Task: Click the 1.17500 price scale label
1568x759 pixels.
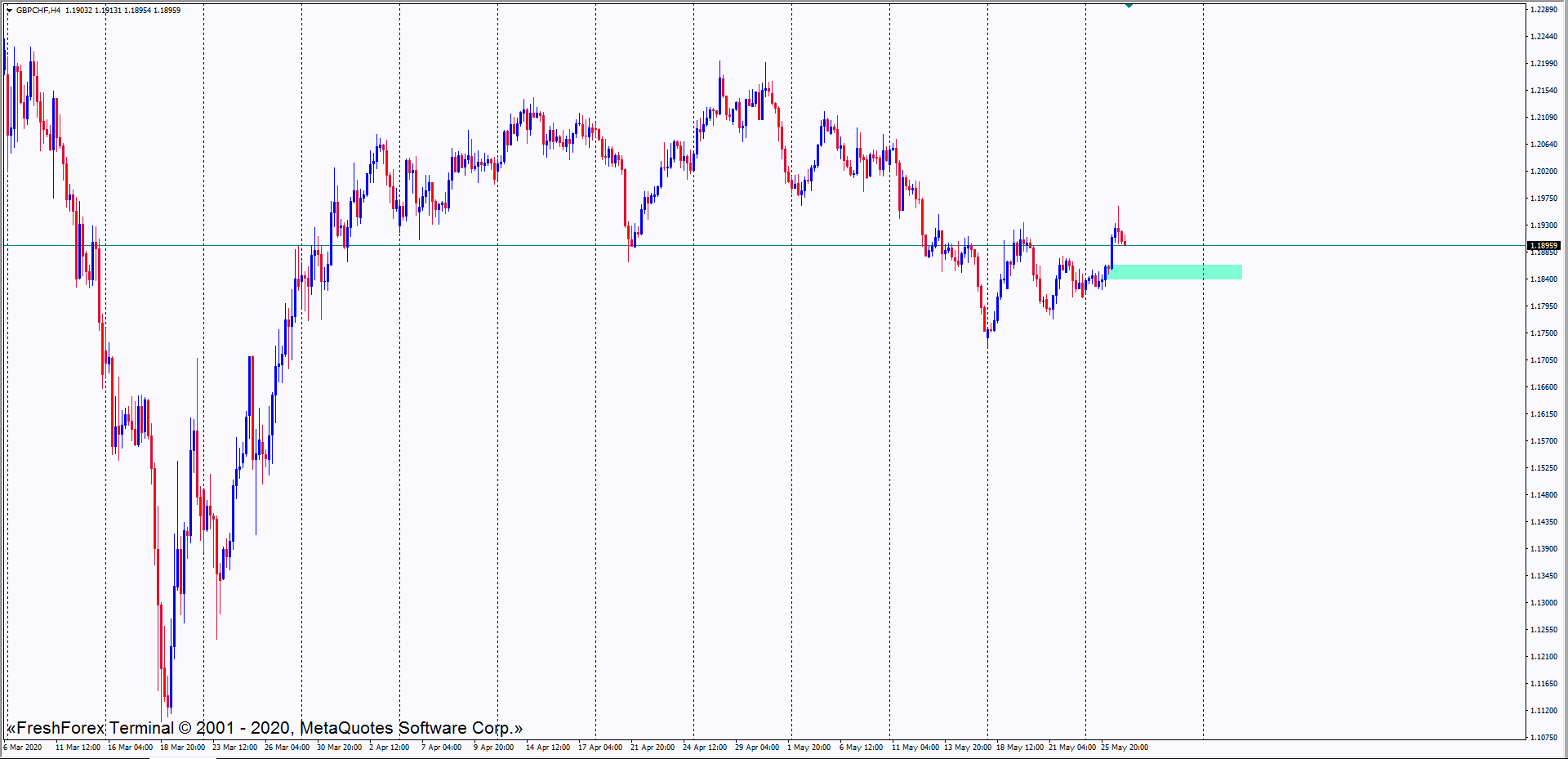Action: 1543,333
